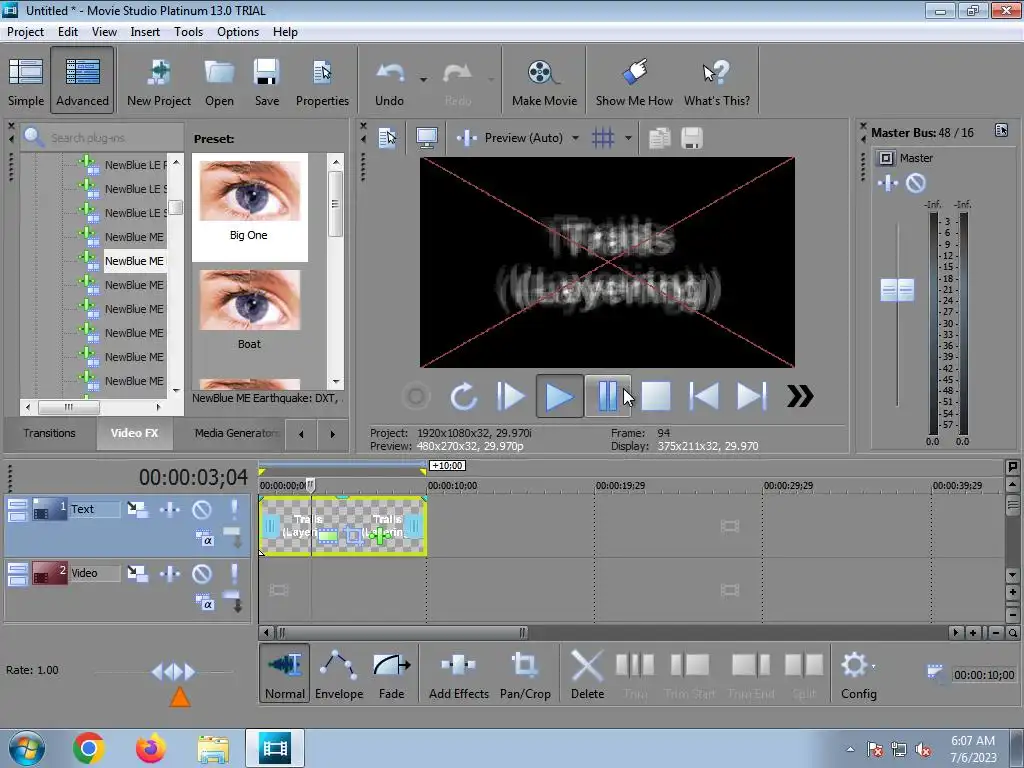
Task: Open video preview project properties icon
Action: pos(387,138)
